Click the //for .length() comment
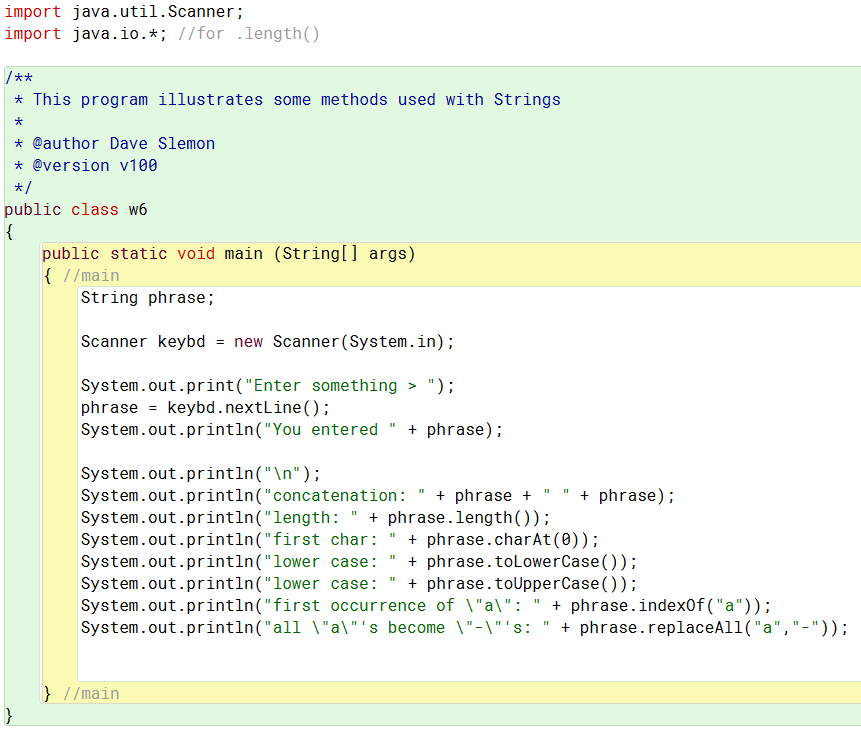 [248, 34]
